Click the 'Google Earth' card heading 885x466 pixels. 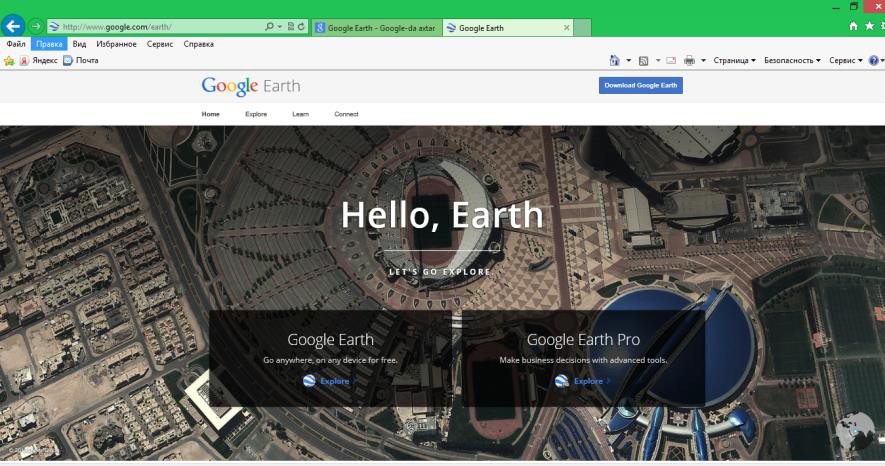click(x=330, y=340)
